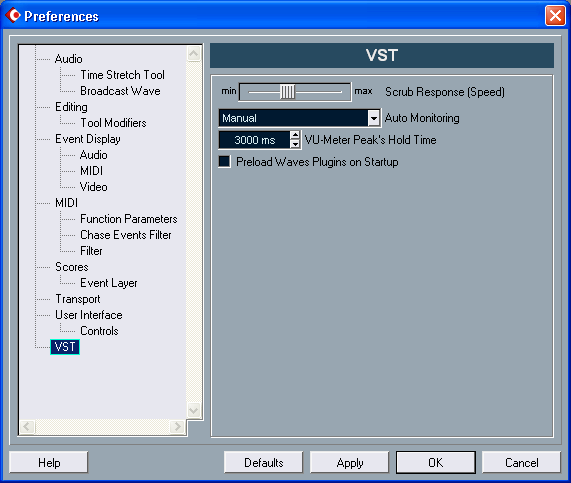Click the Help button

pos(49,463)
